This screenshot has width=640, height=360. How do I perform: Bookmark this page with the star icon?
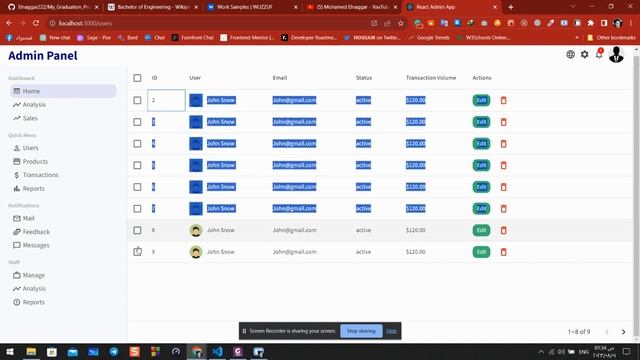401,23
